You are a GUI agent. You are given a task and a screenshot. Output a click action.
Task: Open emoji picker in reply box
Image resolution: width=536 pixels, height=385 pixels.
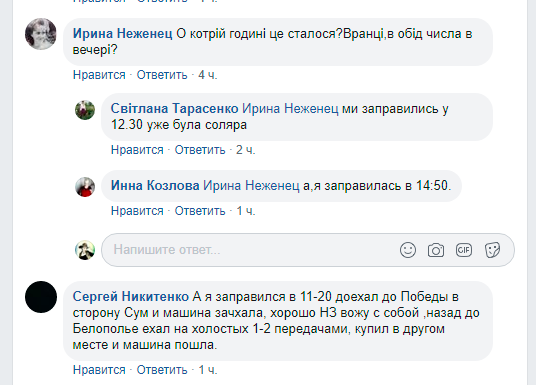click(407, 250)
